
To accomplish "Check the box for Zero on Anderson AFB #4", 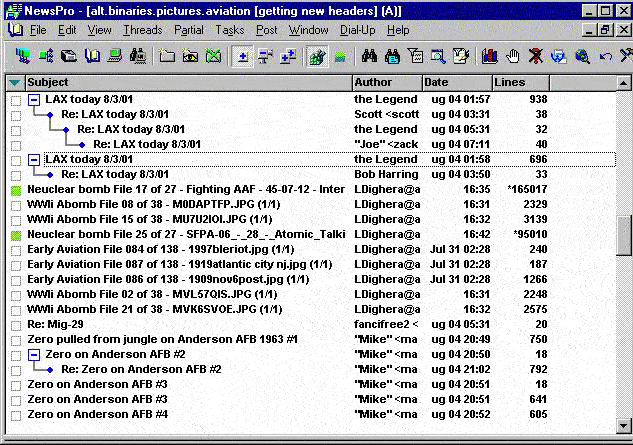I will (15, 414).
